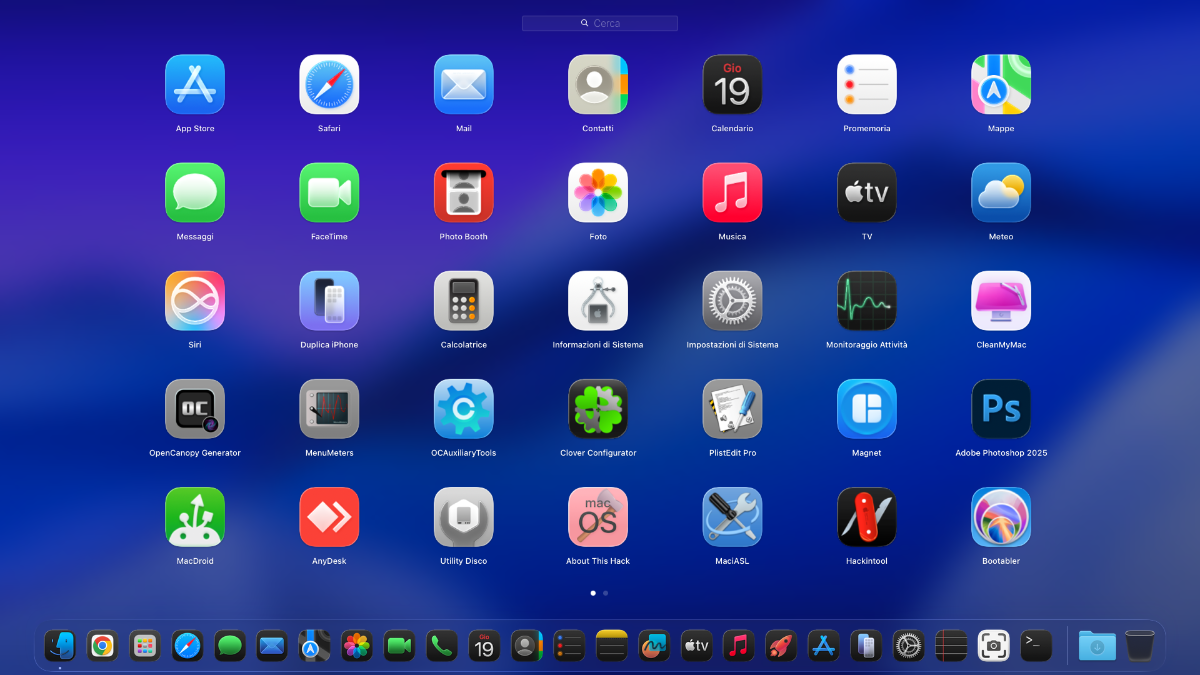
Task: Open Safari from the Dock
Action: coord(187,646)
